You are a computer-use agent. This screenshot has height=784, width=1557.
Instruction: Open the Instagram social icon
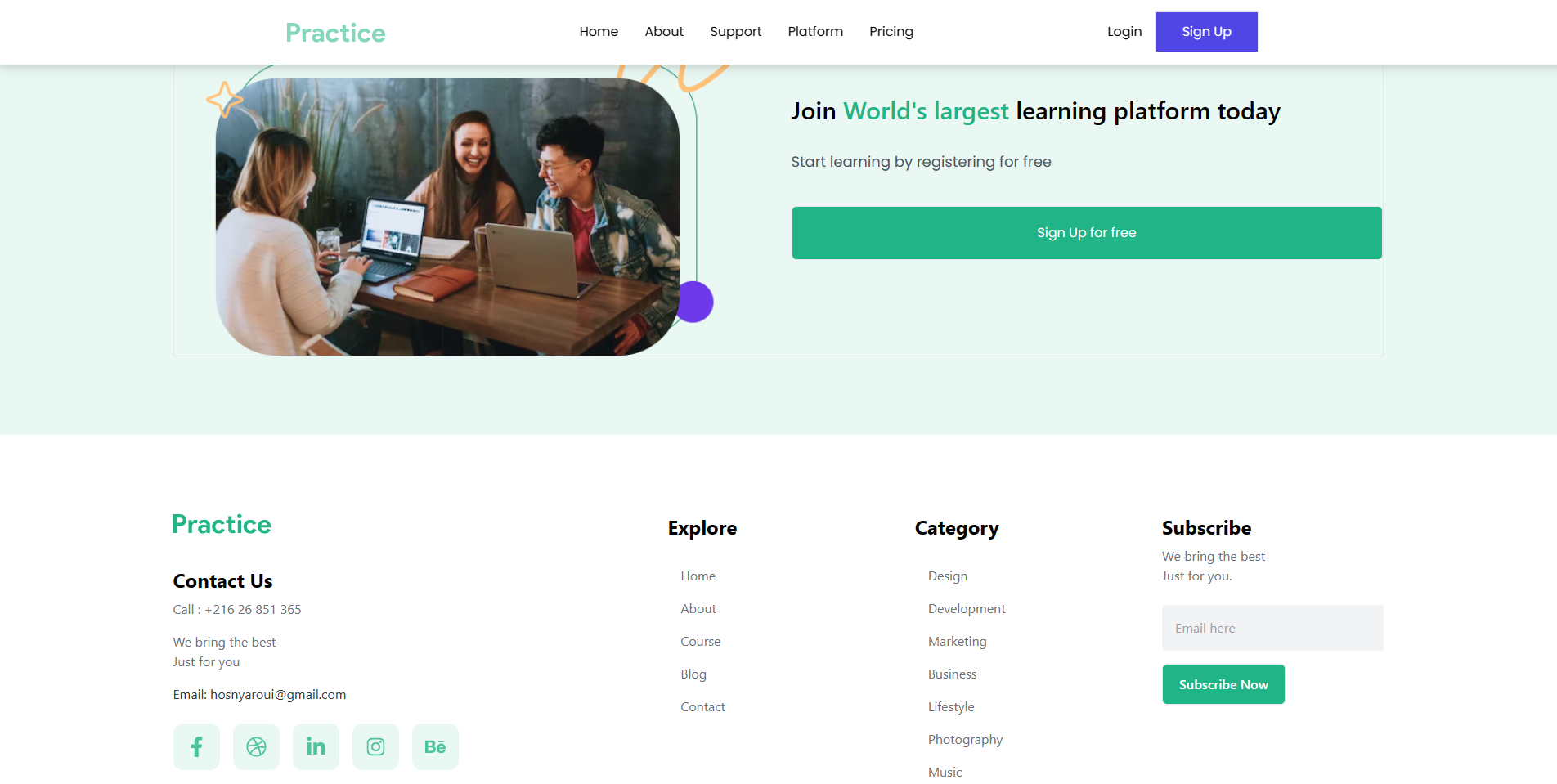pos(375,746)
